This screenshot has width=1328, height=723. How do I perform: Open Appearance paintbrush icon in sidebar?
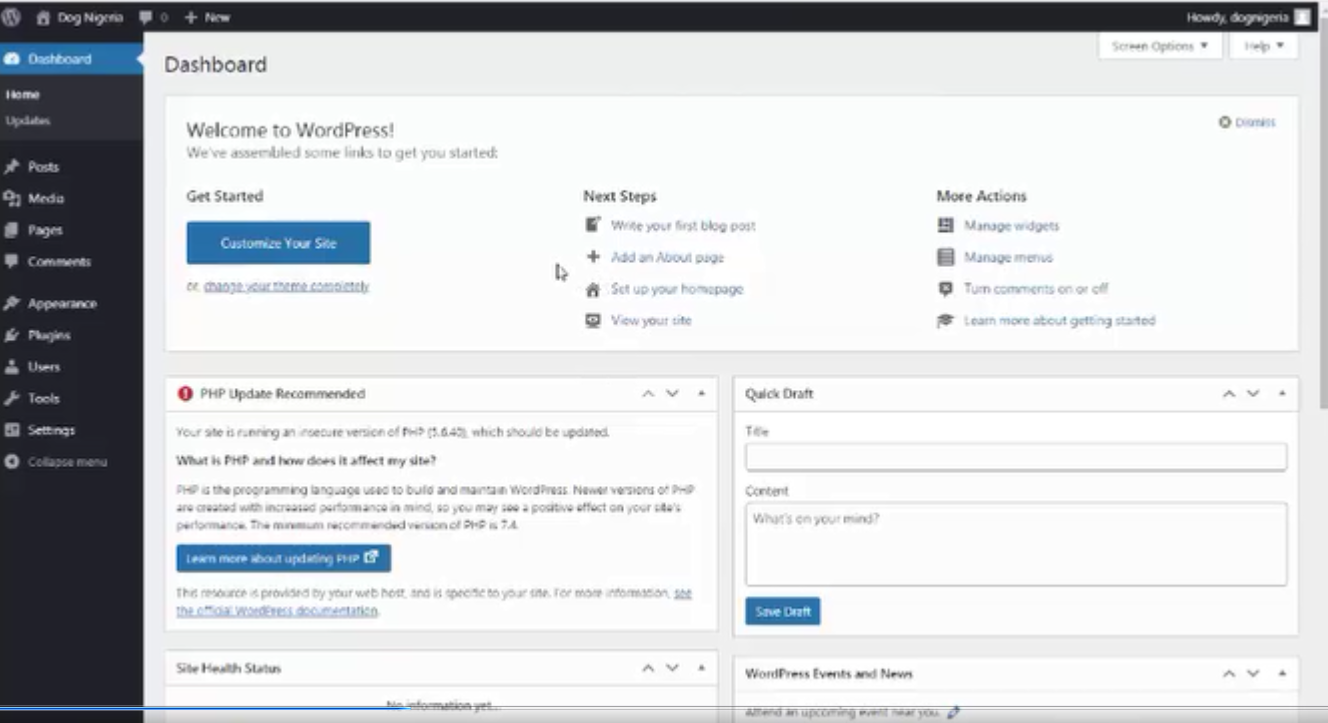pyautogui.click(x=12, y=304)
